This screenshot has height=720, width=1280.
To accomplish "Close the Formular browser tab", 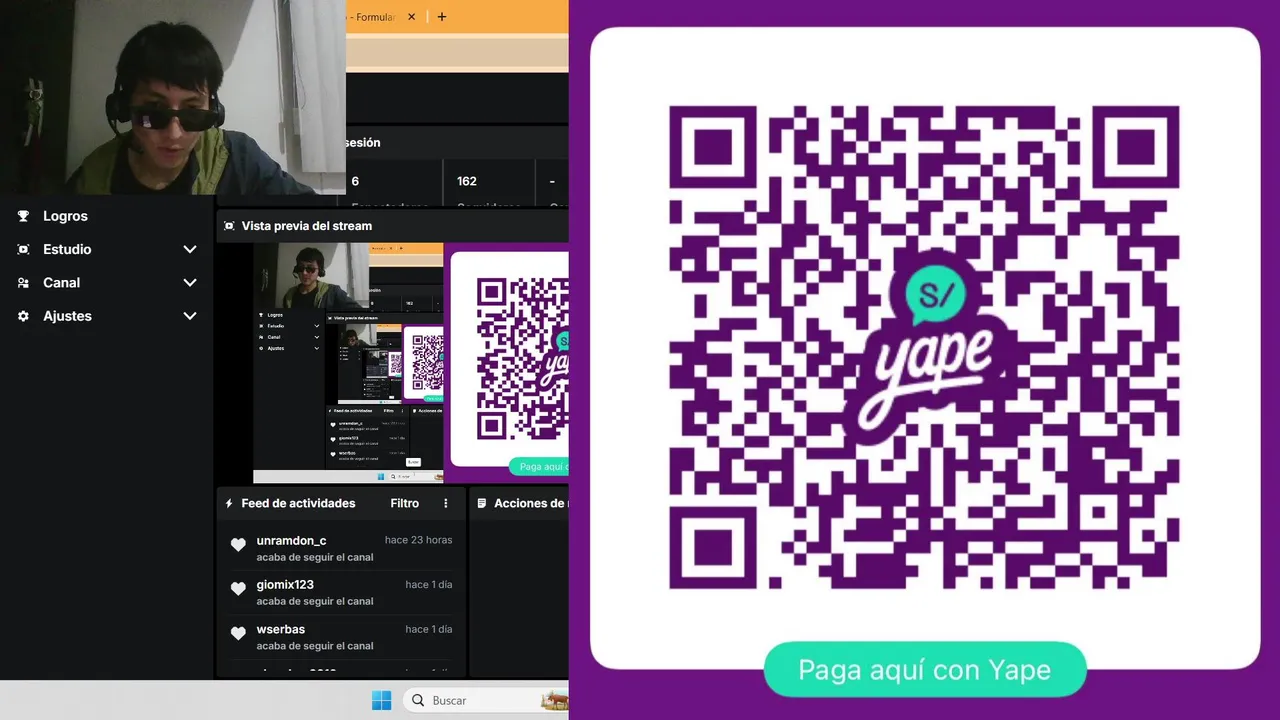I will coord(411,17).
